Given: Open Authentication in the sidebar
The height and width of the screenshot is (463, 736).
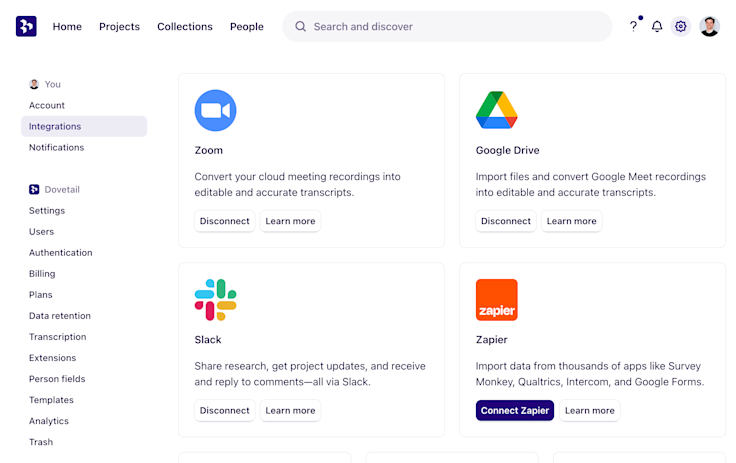Looking at the screenshot, I should click(x=61, y=253).
